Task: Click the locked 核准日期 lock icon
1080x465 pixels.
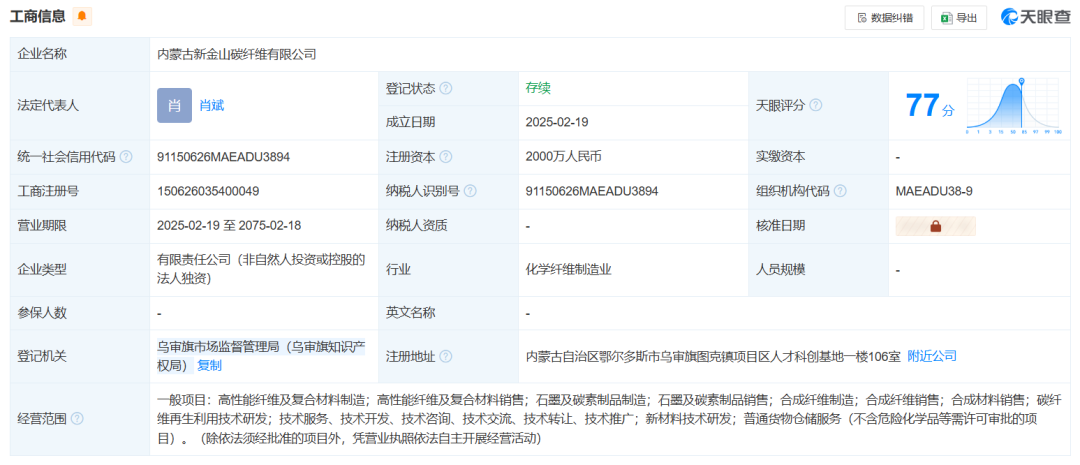Action: tap(935, 226)
